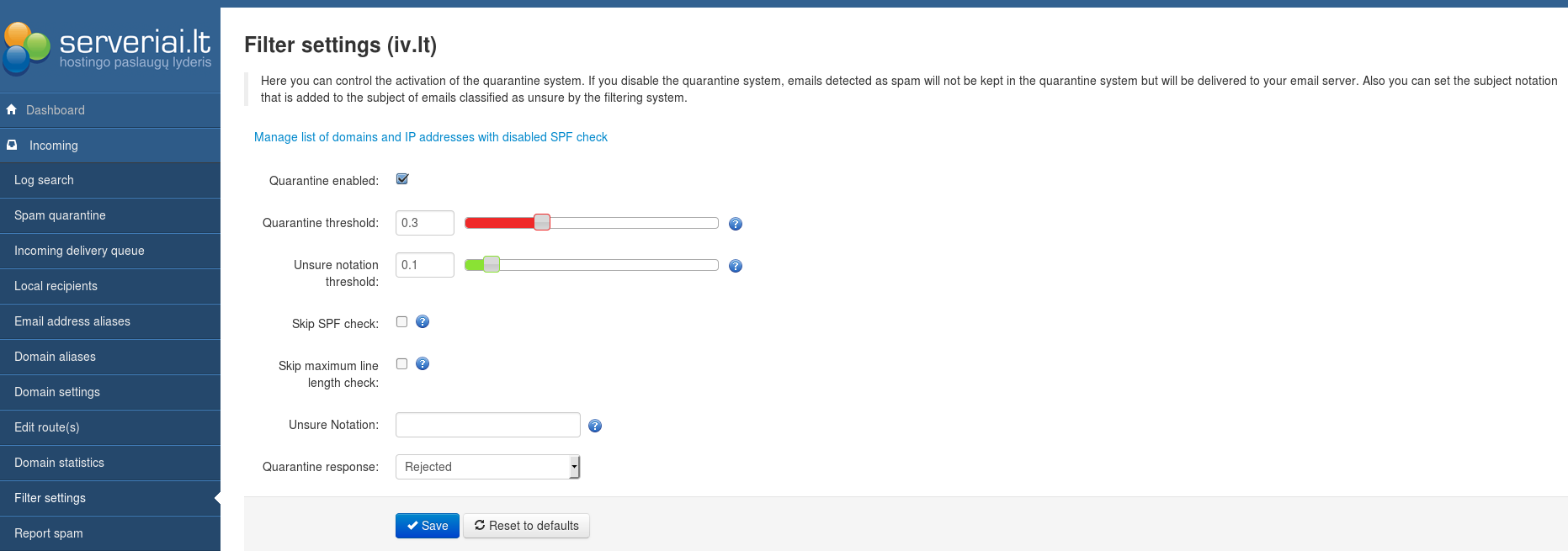The height and width of the screenshot is (551, 1568).
Task: Open help tooltip for Skip SPF check
Action: click(x=423, y=322)
